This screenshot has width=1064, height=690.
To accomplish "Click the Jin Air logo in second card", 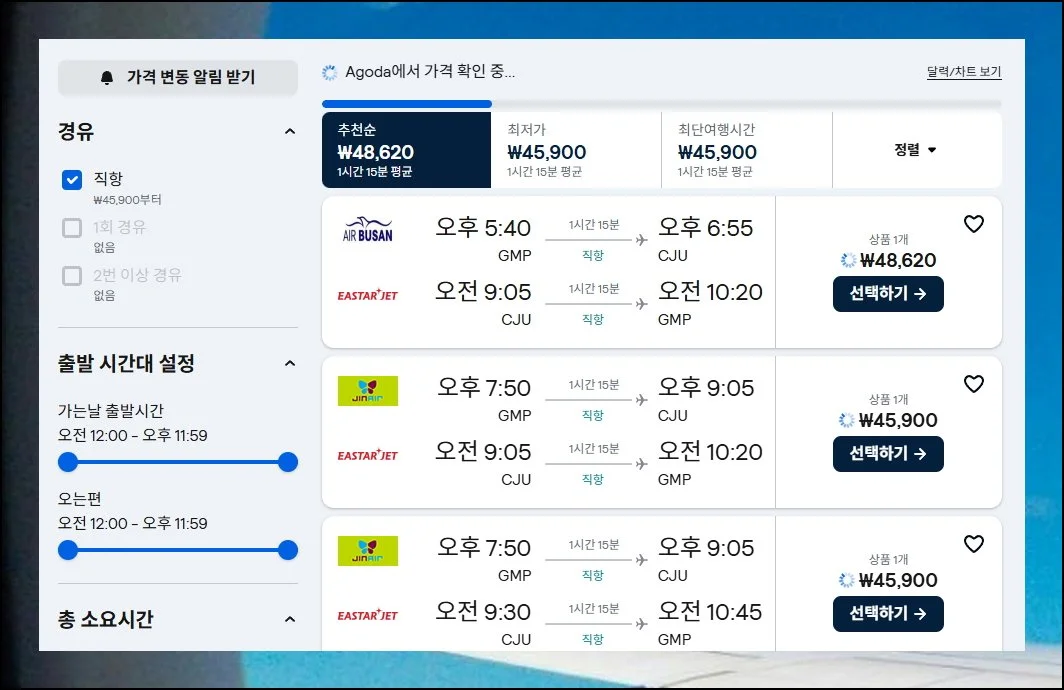I will 368,391.
